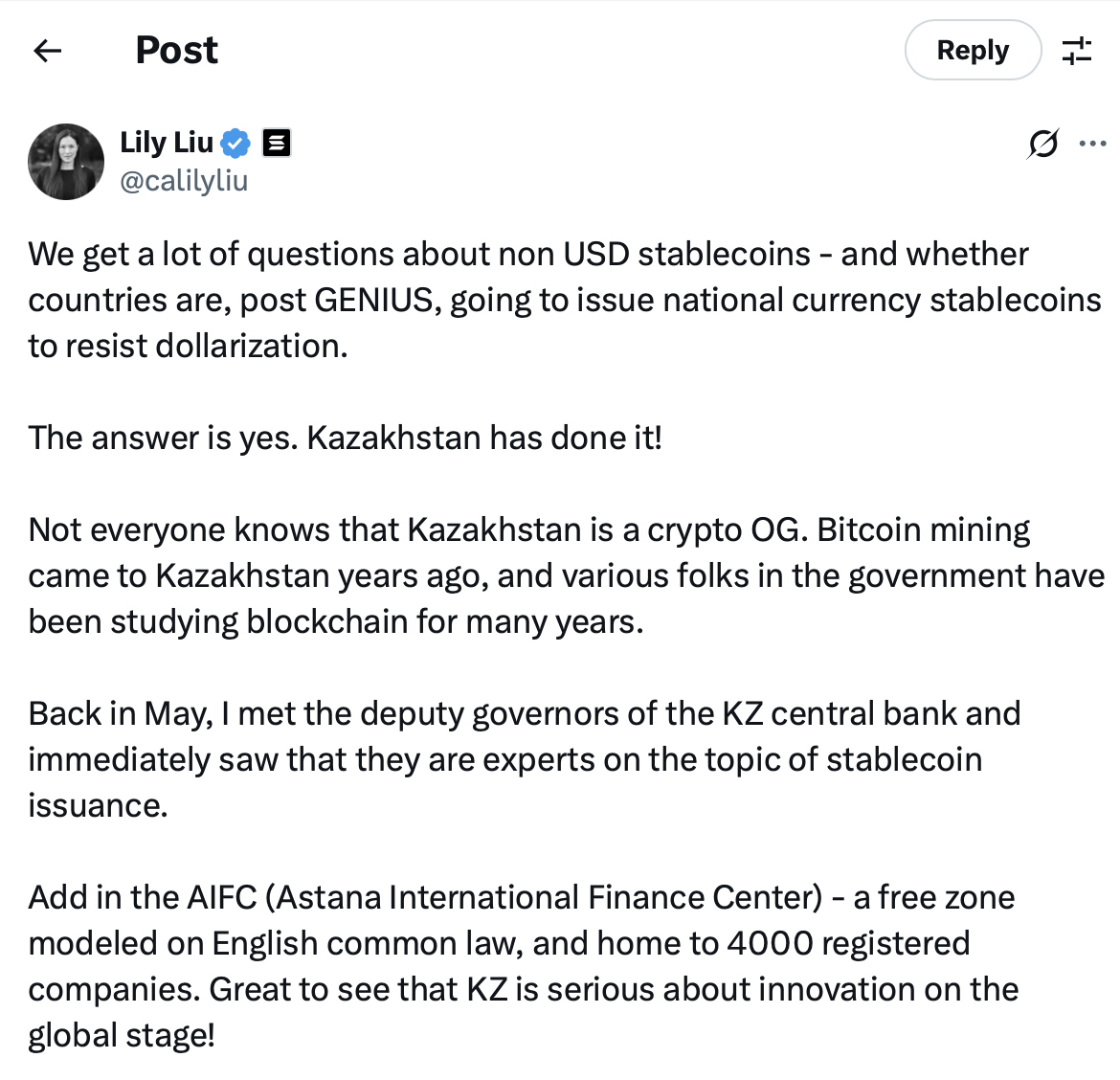Screen dimensions: 1120x1080
Task: Click the black affiliation badge beside name
Action: (x=276, y=144)
